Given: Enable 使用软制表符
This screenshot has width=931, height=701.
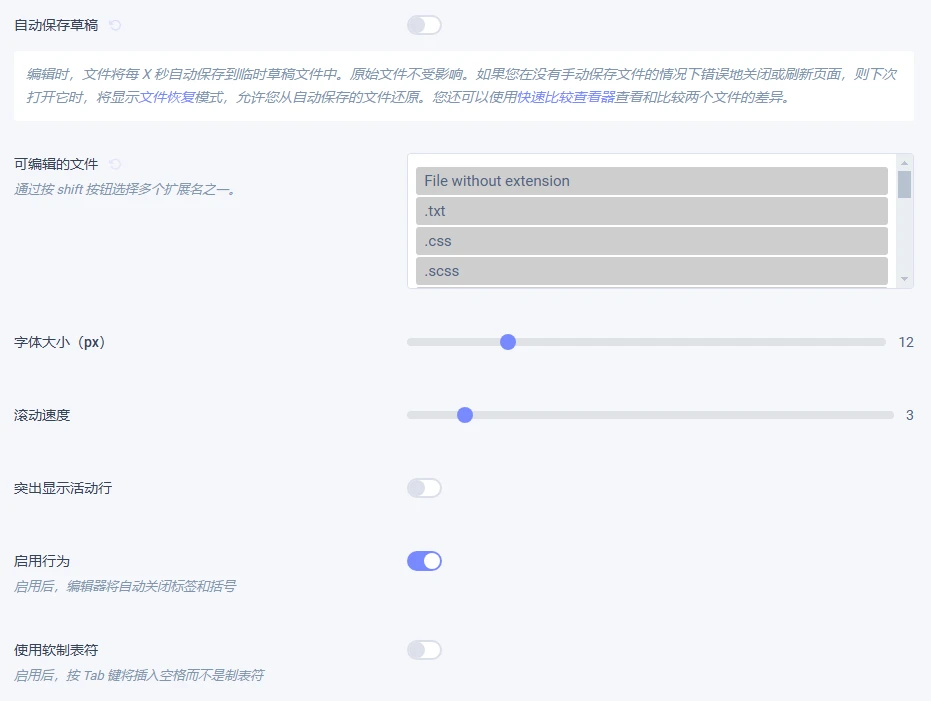Looking at the screenshot, I should point(423,649).
